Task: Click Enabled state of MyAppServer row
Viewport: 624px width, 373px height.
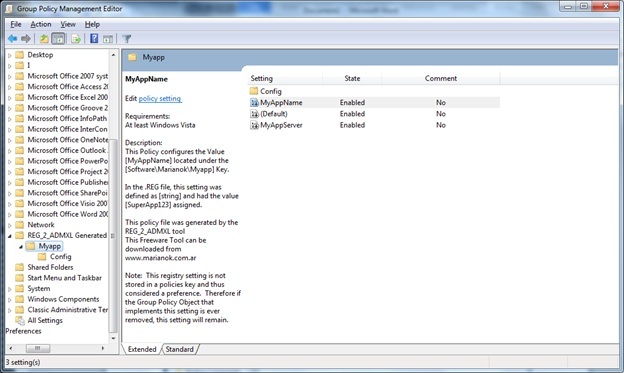Action: pyautogui.click(x=352, y=125)
